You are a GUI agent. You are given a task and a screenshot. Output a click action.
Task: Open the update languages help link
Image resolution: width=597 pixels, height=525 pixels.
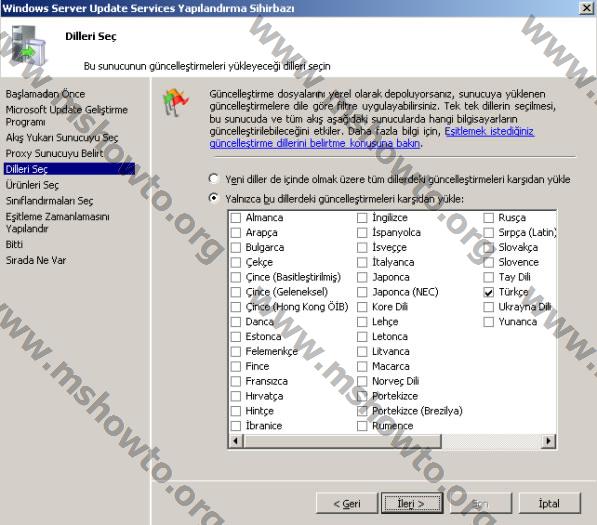(372, 137)
